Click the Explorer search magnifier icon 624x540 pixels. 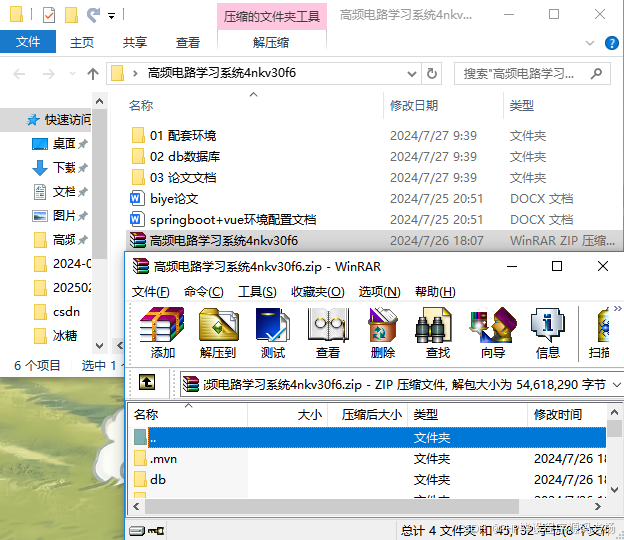pos(596,74)
